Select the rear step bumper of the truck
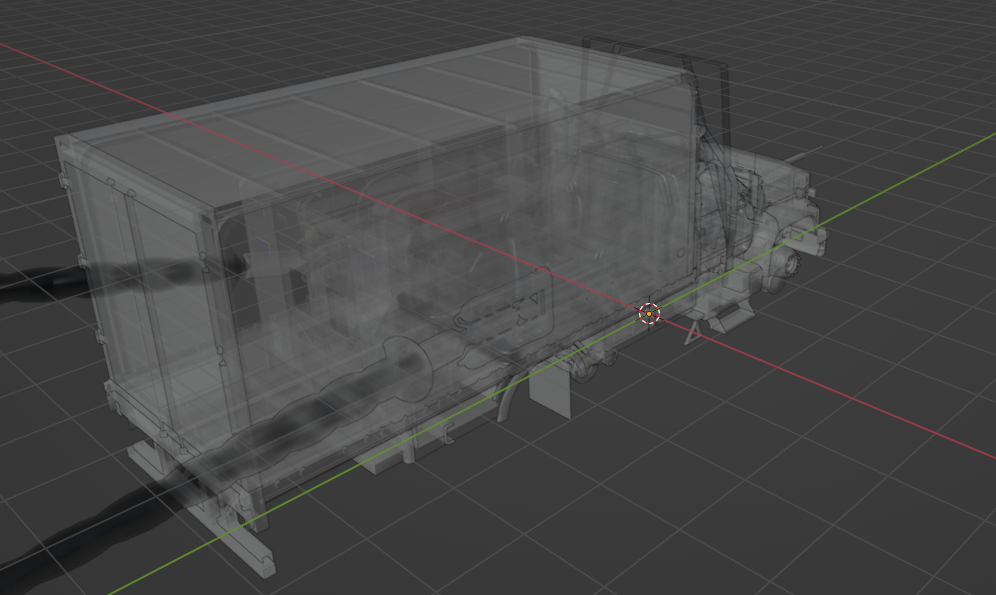Screen dimensions: 996x595 203,511
